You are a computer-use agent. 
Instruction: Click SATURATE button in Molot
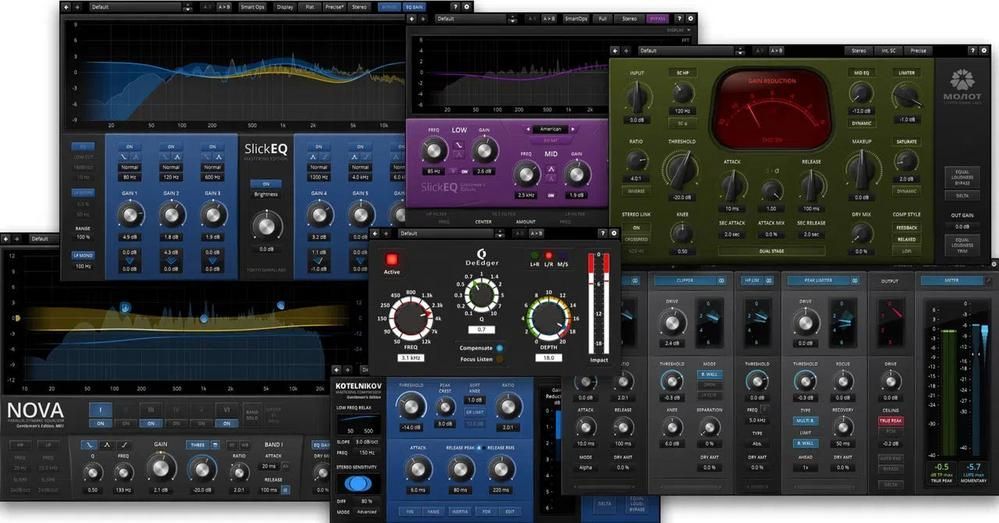tap(906, 141)
